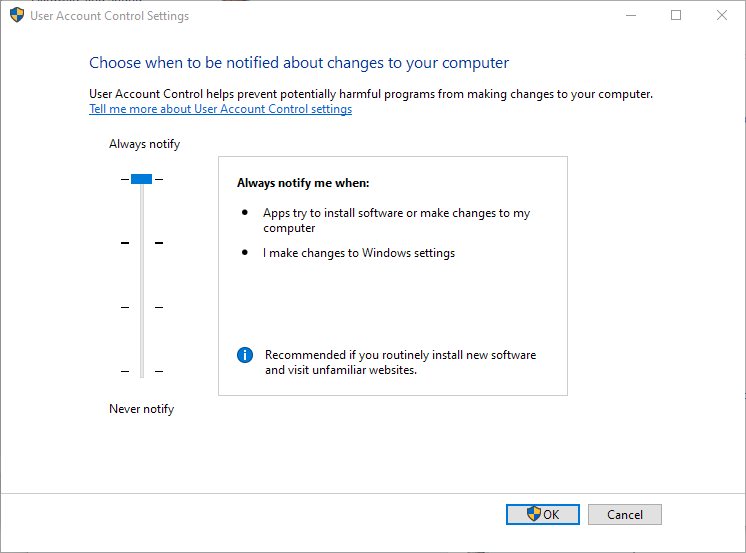The image size is (746, 553).
Task: Click the UAC shield icon in title bar
Action: [17, 15]
